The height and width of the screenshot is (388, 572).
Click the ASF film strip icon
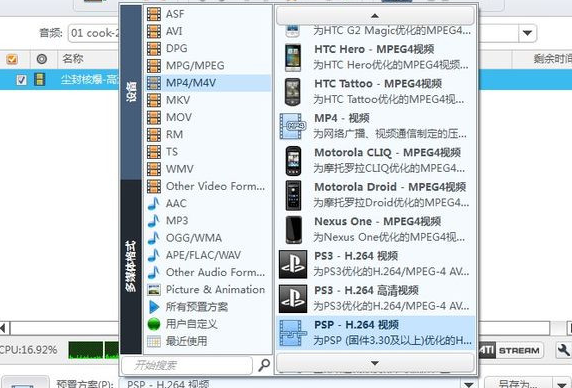click(x=154, y=14)
